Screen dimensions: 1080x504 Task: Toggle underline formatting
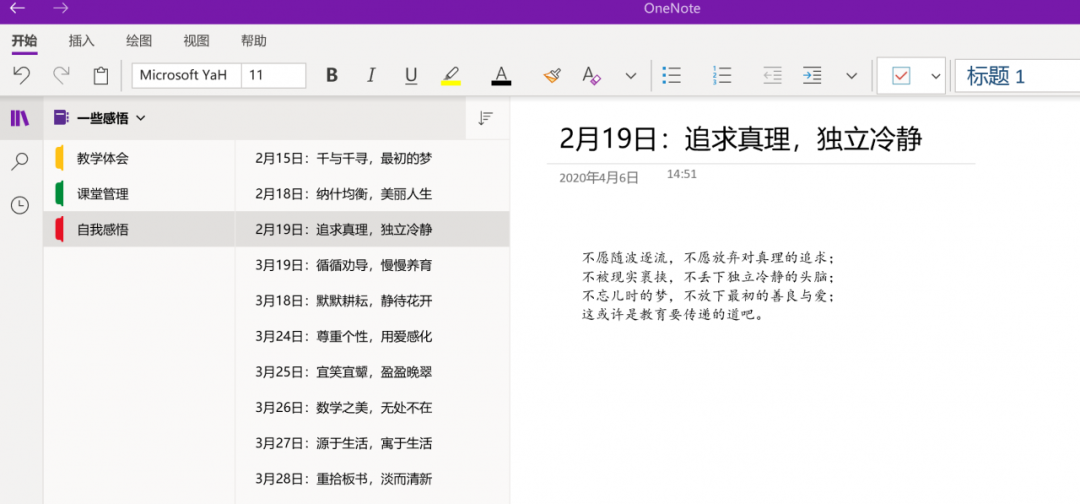coord(411,75)
